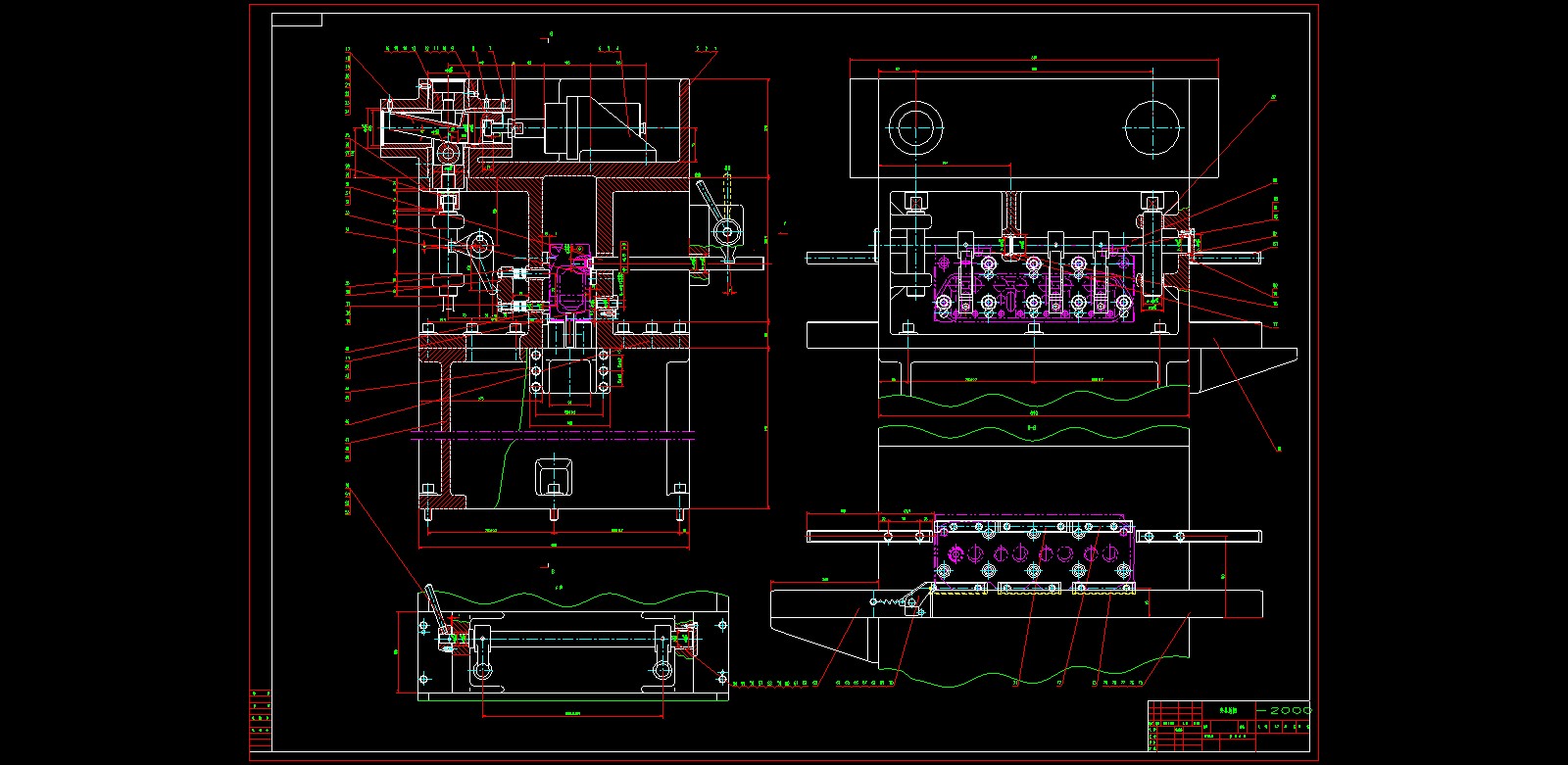Click green title text in title block
The height and width of the screenshot is (765, 1568).
tap(1229, 710)
